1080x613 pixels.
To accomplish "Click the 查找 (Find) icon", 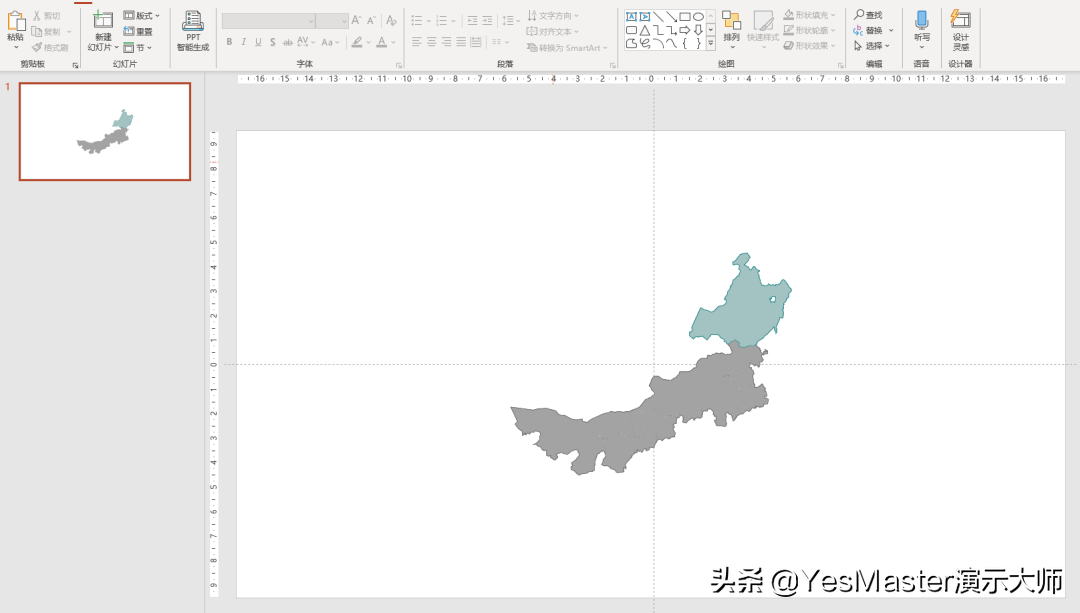I will coord(863,14).
